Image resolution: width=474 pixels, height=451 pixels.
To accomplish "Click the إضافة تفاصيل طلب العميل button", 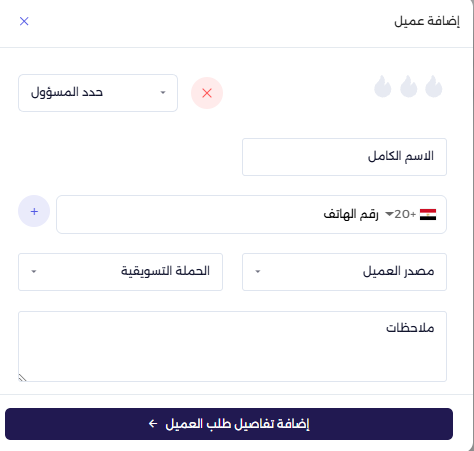I will pyautogui.click(x=229, y=424).
